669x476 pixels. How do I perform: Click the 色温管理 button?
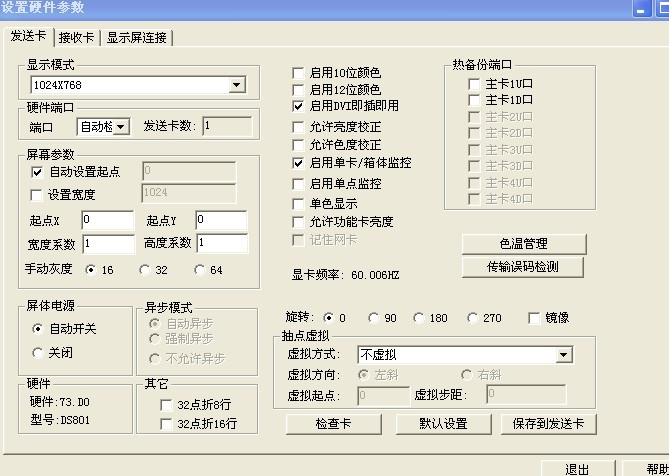tap(522, 244)
